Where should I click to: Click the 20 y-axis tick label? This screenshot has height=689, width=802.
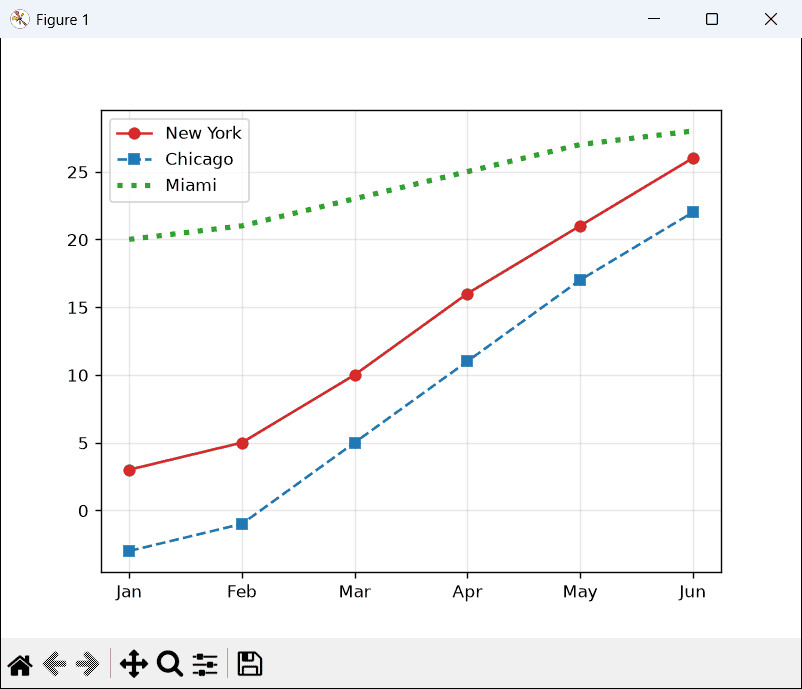point(77,240)
